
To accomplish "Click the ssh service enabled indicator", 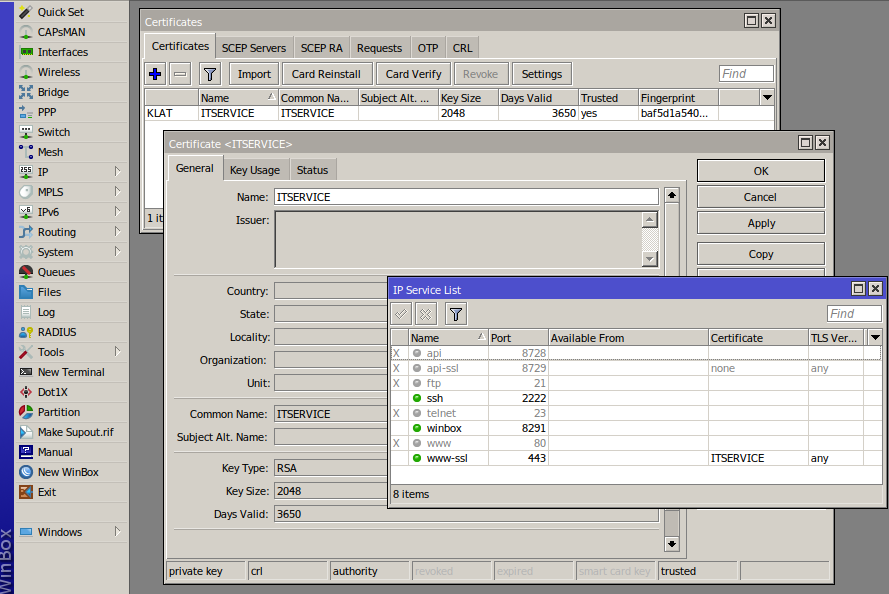I will (x=416, y=398).
